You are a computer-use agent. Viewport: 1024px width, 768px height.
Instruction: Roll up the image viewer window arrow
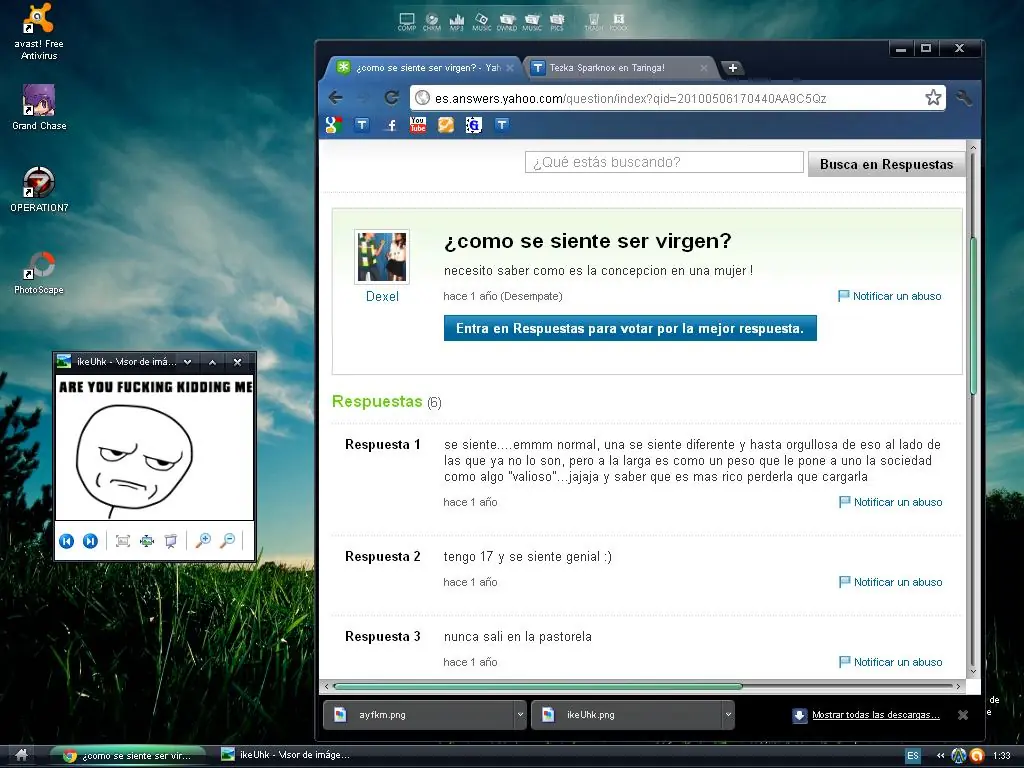pyautogui.click(x=212, y=362)
